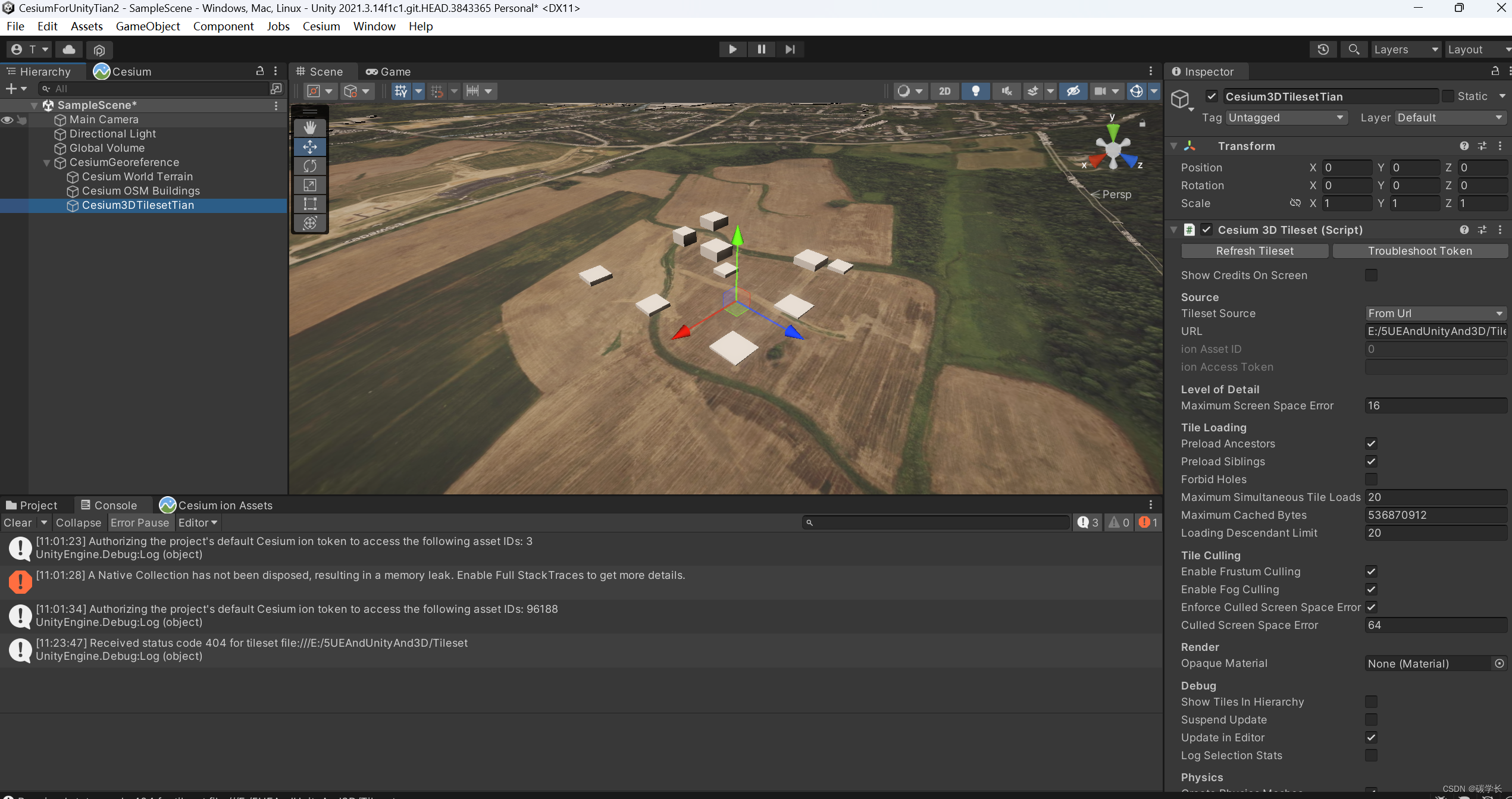Switch to the Game tab

(389, 71)
